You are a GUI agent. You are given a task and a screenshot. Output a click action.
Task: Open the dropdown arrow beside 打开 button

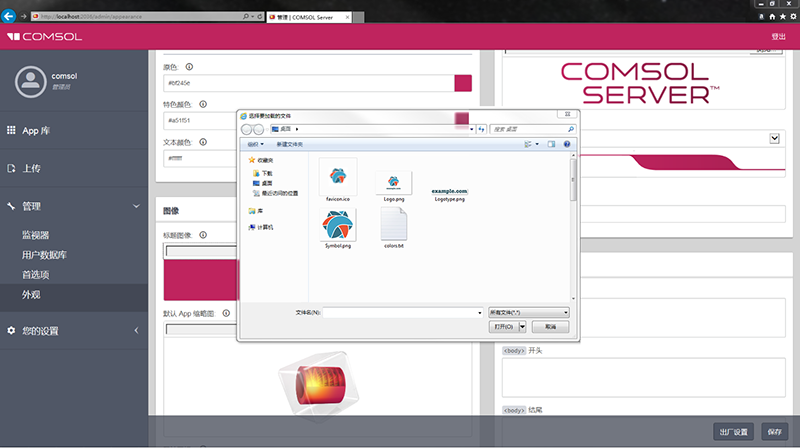pyautogui.click(x=522, y=327)
